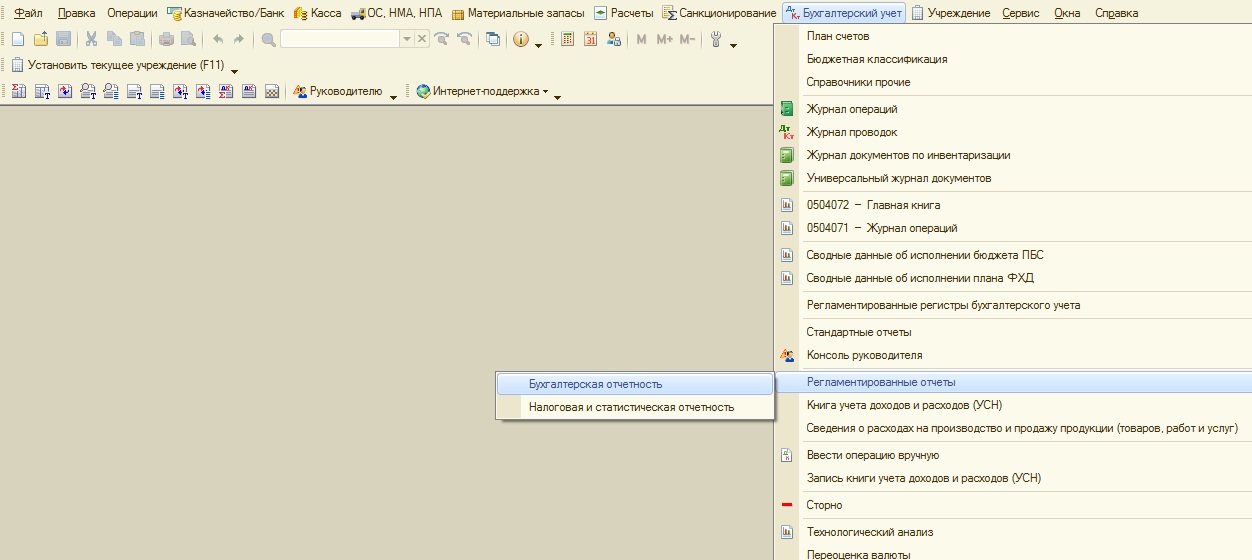Click the wrench settings icon
This screenshot has width=1252, height=560.
click(x=716, y=39)
